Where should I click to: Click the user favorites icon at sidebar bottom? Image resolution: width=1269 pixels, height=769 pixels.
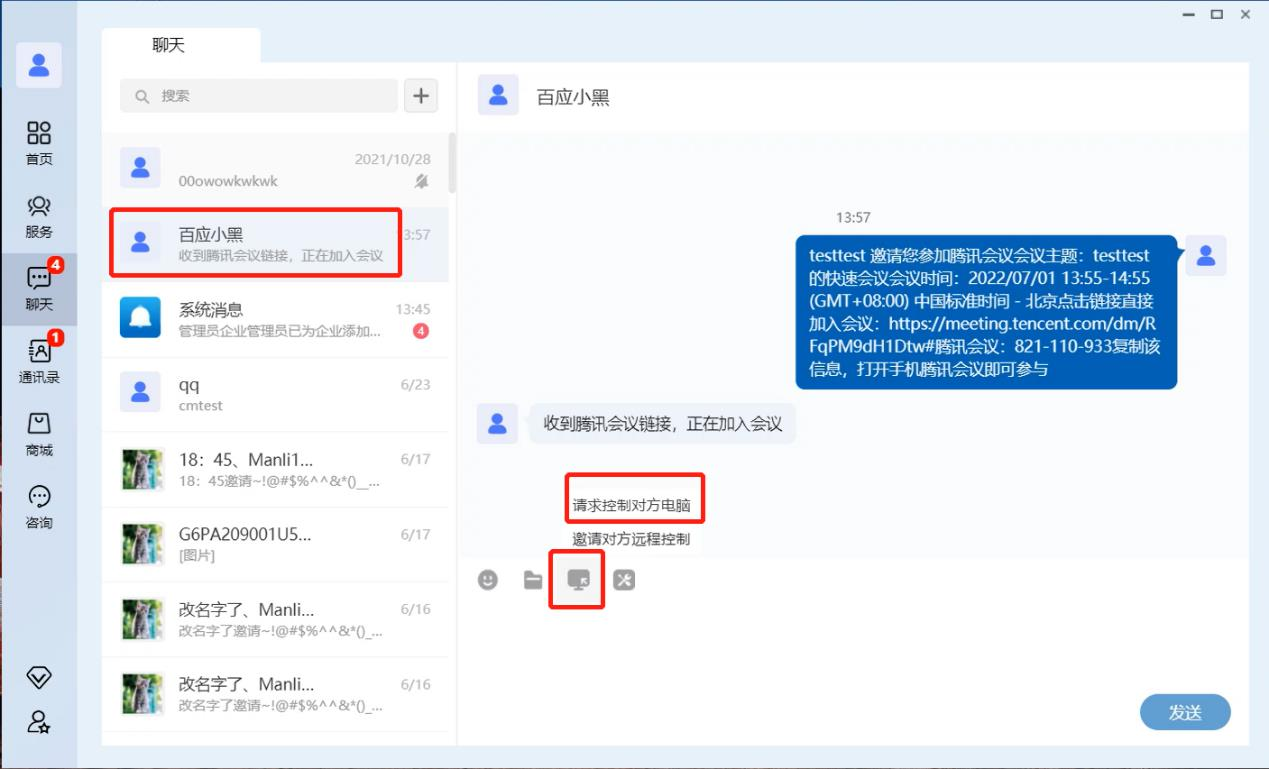[x=39, y=722]
